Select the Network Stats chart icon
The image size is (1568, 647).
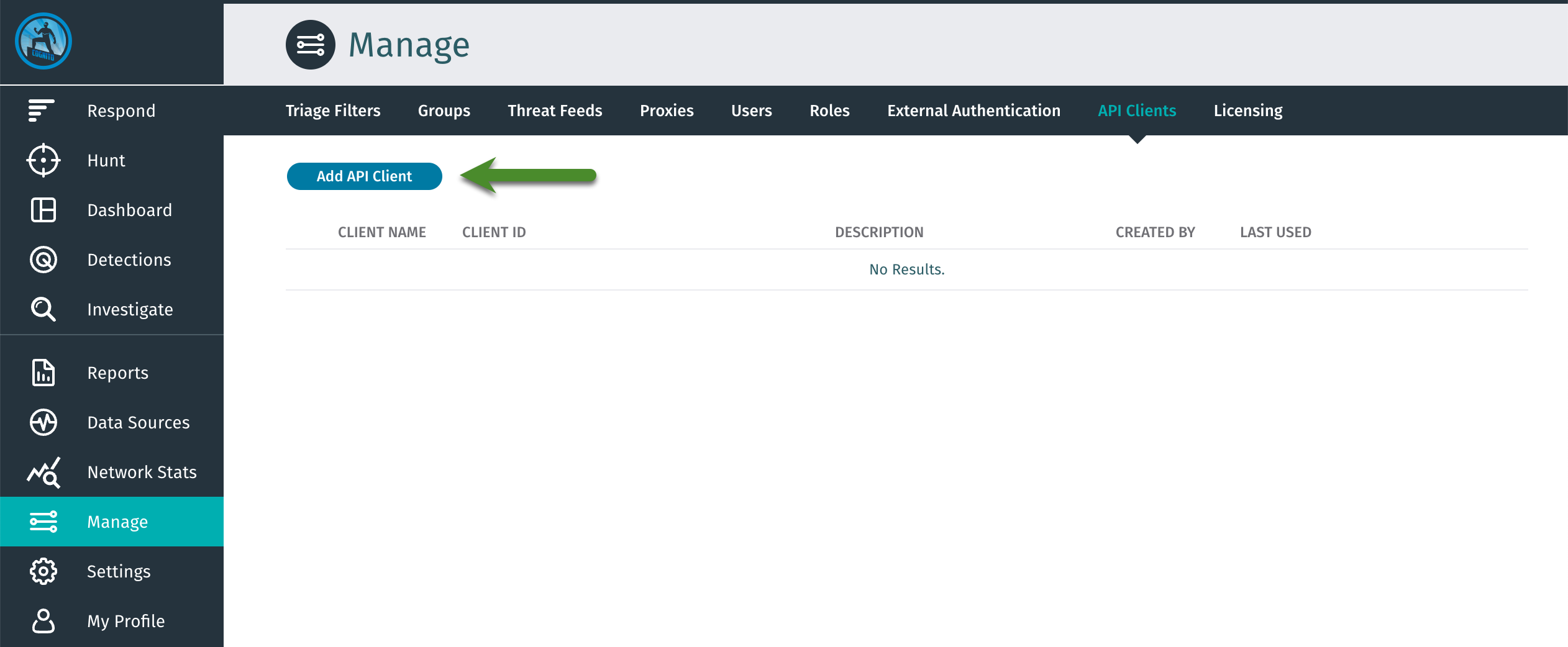pyautogui.click(x=43, y=473)
